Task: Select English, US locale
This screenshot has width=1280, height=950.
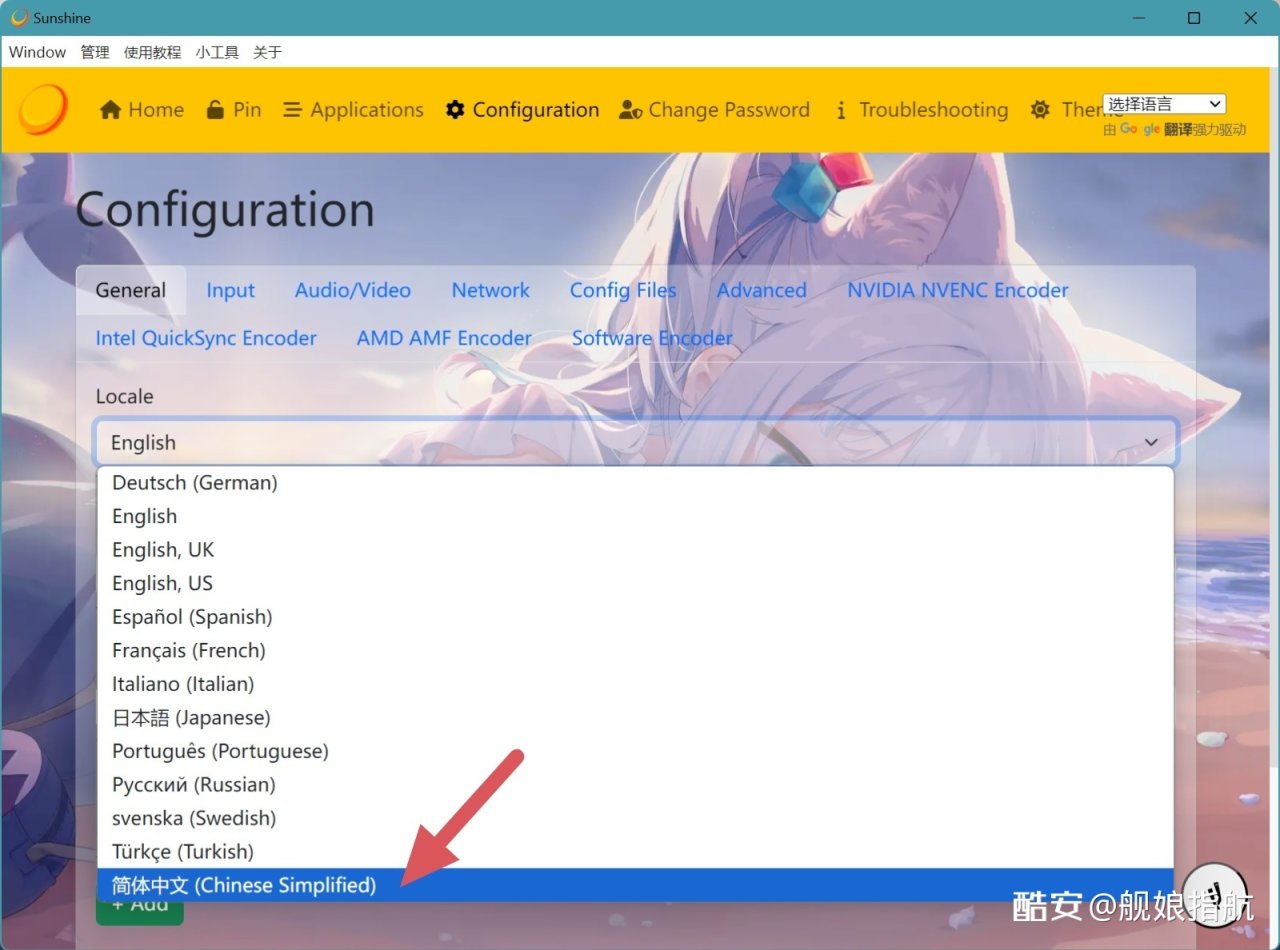Action: (x=635, y=584)
